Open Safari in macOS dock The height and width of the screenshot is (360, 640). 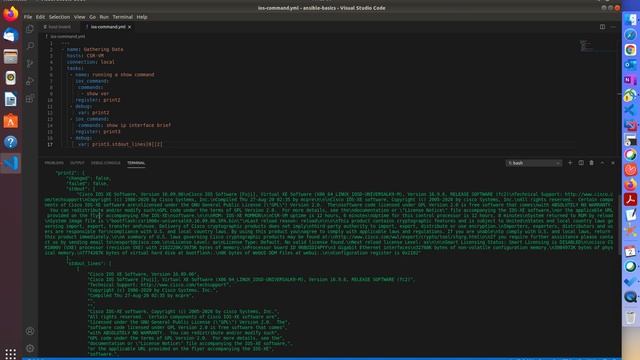pos(630,35)
